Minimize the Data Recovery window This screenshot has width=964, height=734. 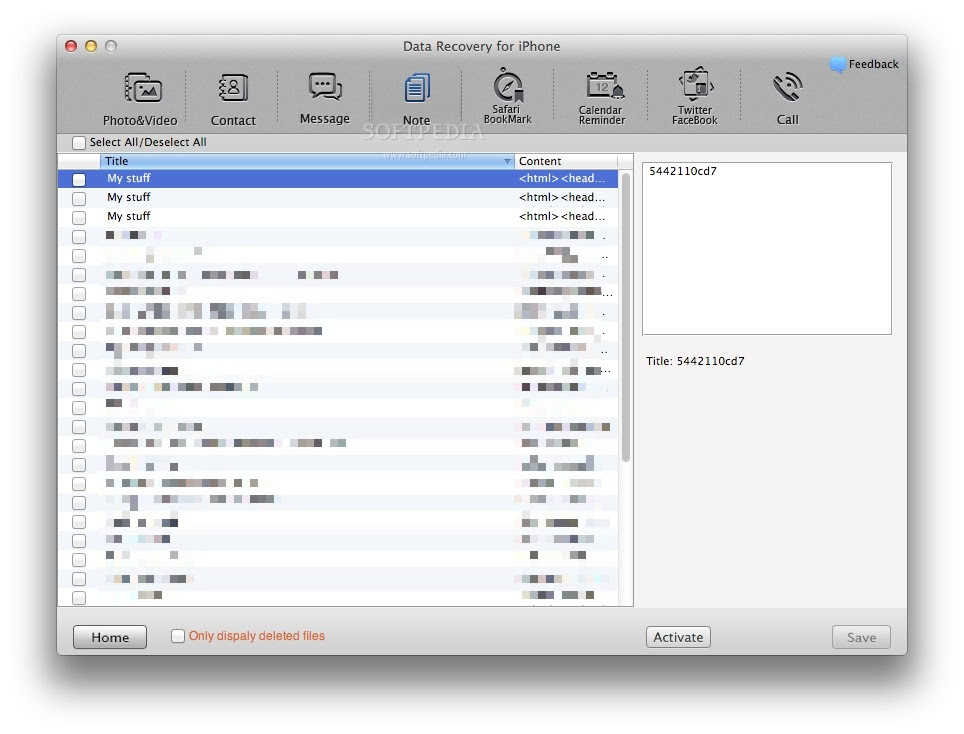coord(91,46)
